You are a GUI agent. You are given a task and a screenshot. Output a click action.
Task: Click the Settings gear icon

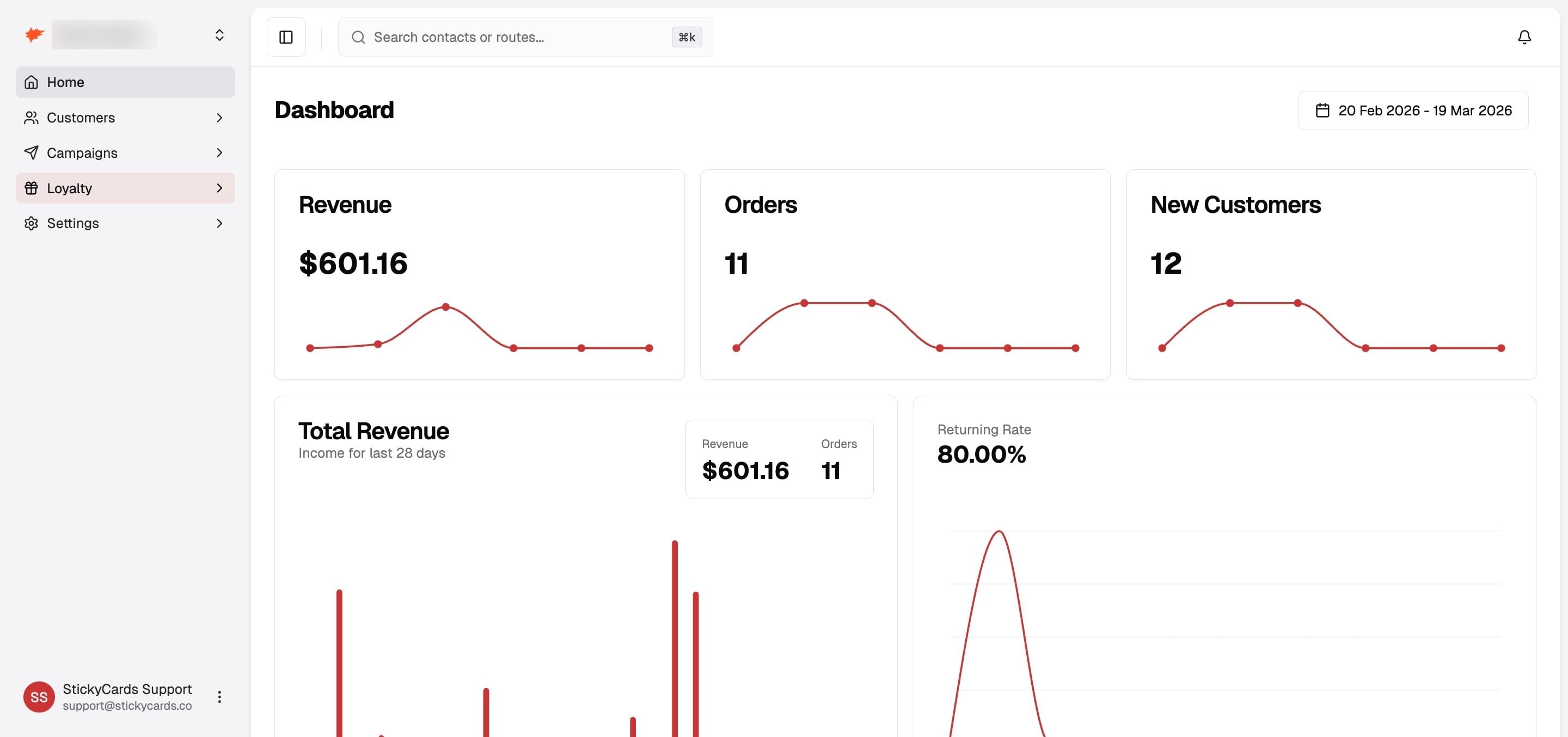(x=31, y=223)
